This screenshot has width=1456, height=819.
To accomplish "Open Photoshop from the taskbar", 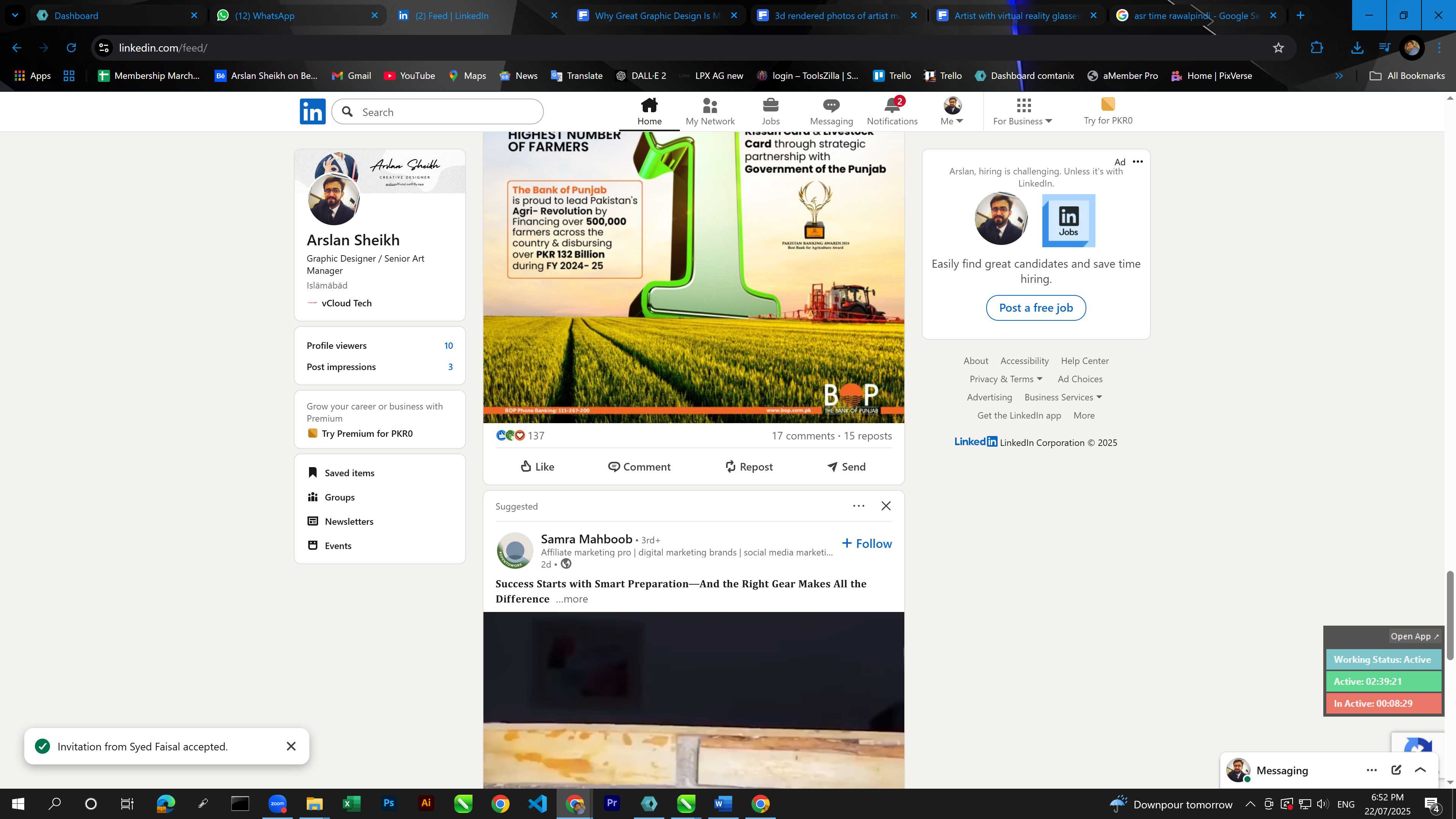I will (x=388, y=803).
